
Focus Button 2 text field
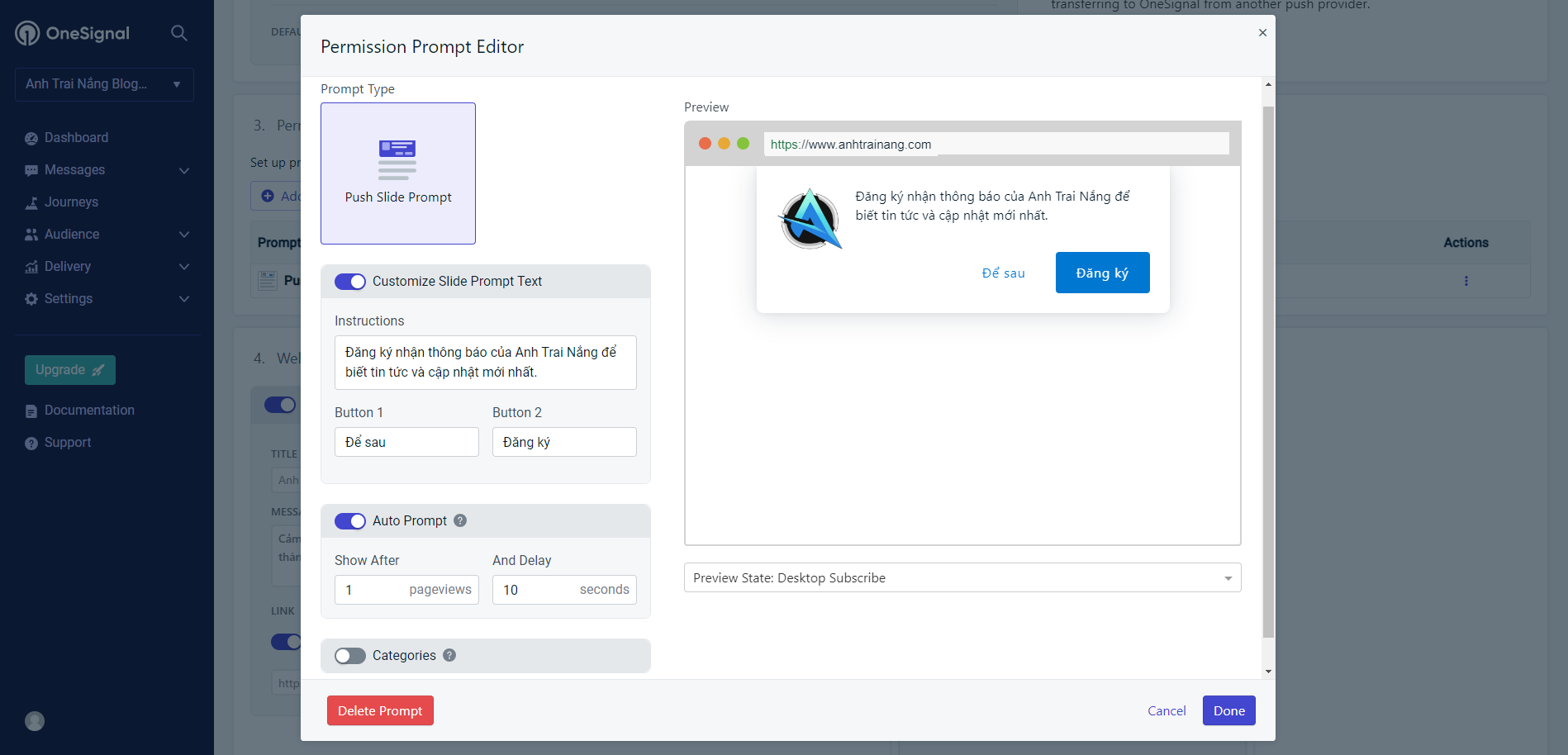[564, 442]
